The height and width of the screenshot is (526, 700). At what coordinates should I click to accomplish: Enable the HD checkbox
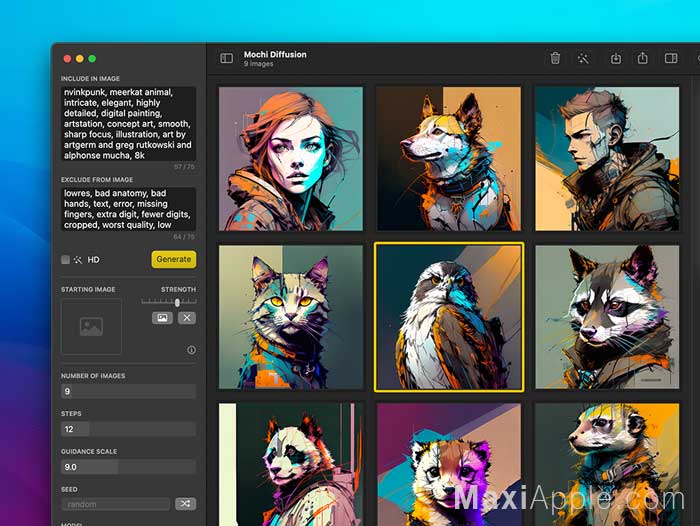tap(65, 259)
